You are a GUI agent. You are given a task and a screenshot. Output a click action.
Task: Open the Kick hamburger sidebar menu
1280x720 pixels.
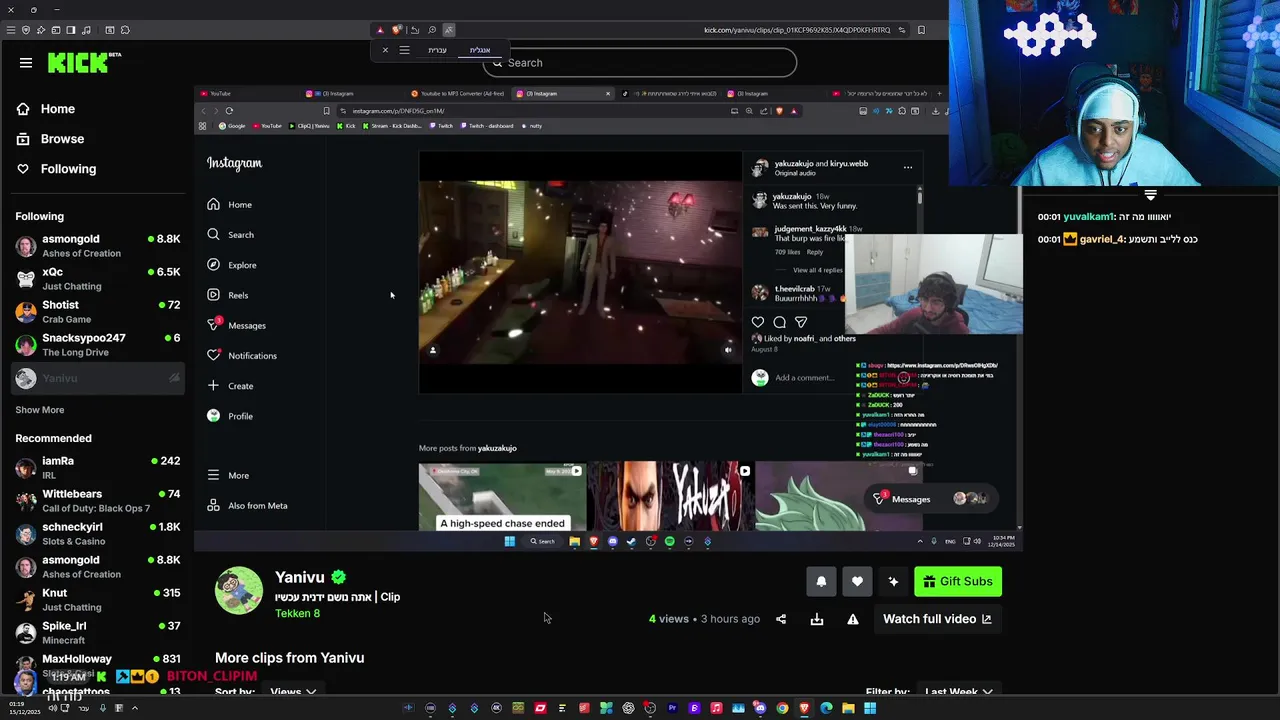pos(26,63)
